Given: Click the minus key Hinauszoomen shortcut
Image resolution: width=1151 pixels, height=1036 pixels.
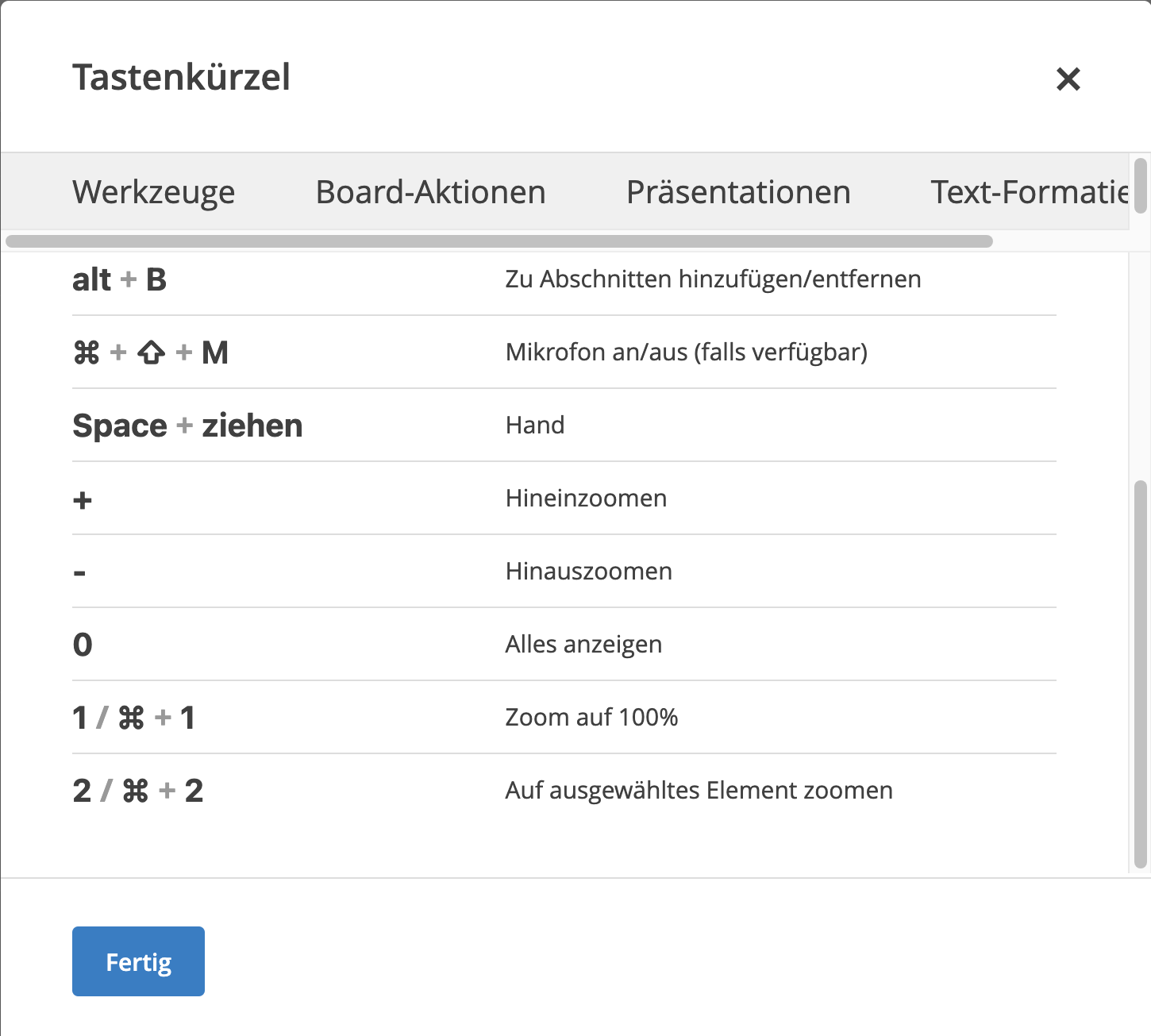Looking at the screenshot, I should pos(79,572).
